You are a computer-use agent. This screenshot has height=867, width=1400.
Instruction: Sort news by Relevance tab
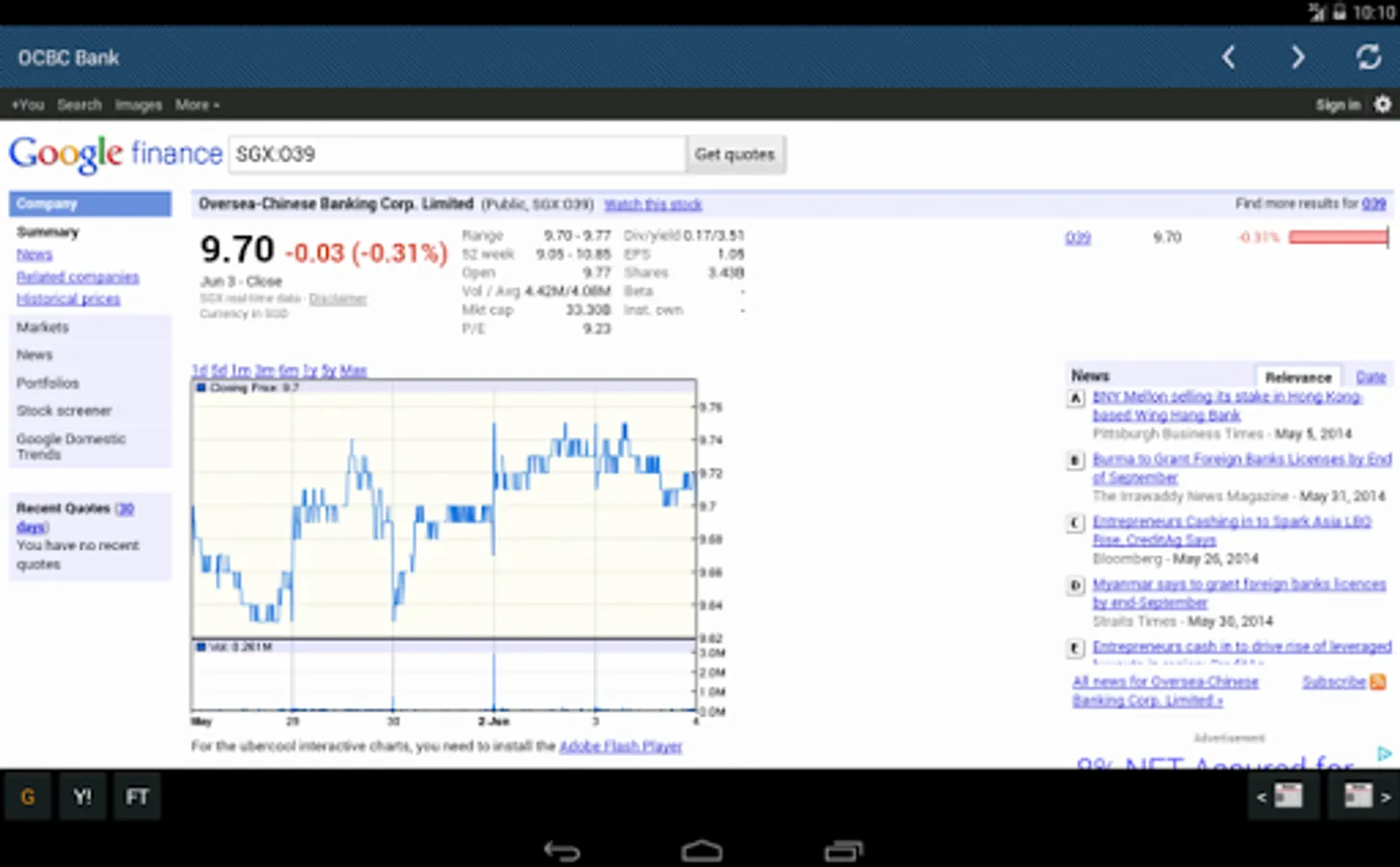pyautogui.click(x=1298, y=377)
